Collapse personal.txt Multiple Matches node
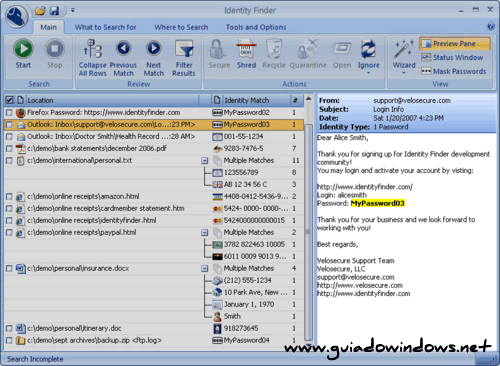Viewport: 500px width, 366px height. [205, 161]
